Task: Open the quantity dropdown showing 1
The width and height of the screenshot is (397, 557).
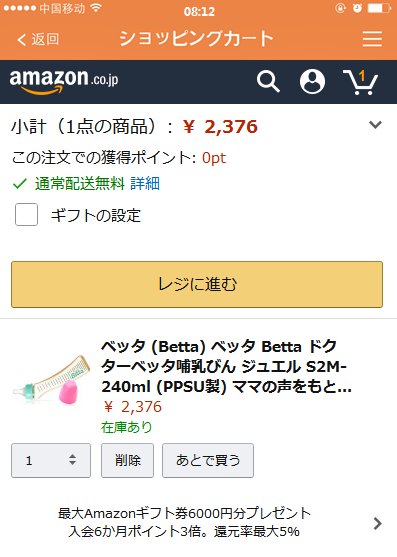Action: point(51,460)
